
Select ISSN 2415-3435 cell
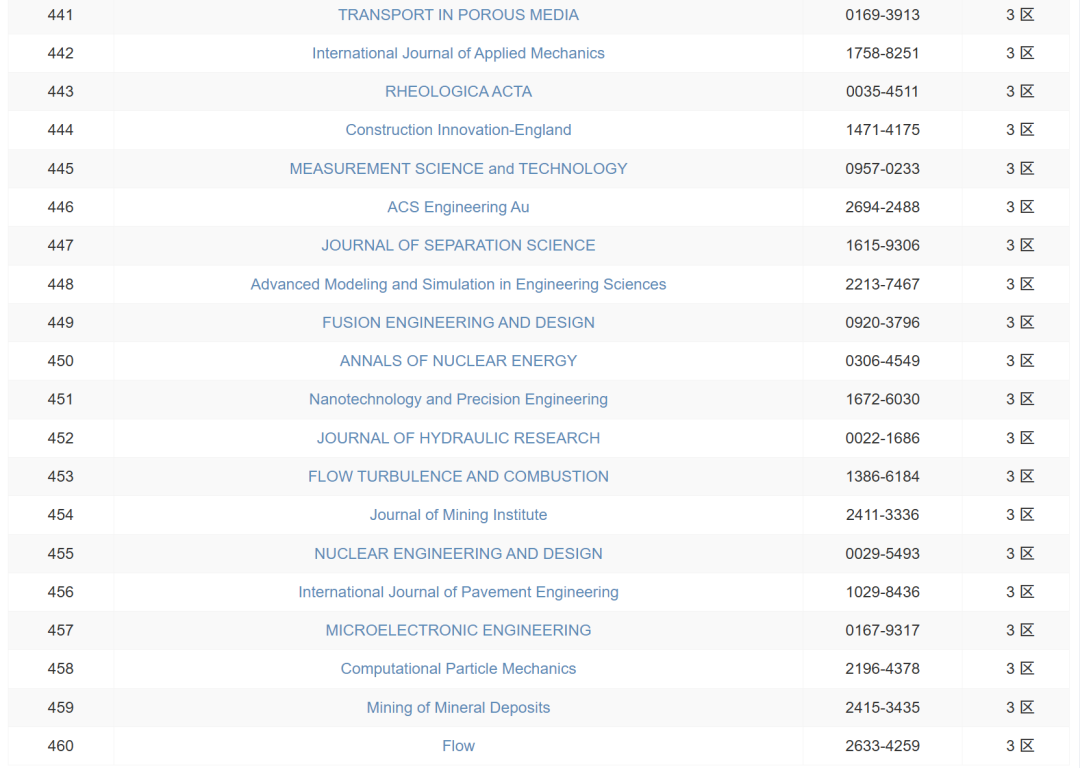pyautogui.click(x=882, y=707)
